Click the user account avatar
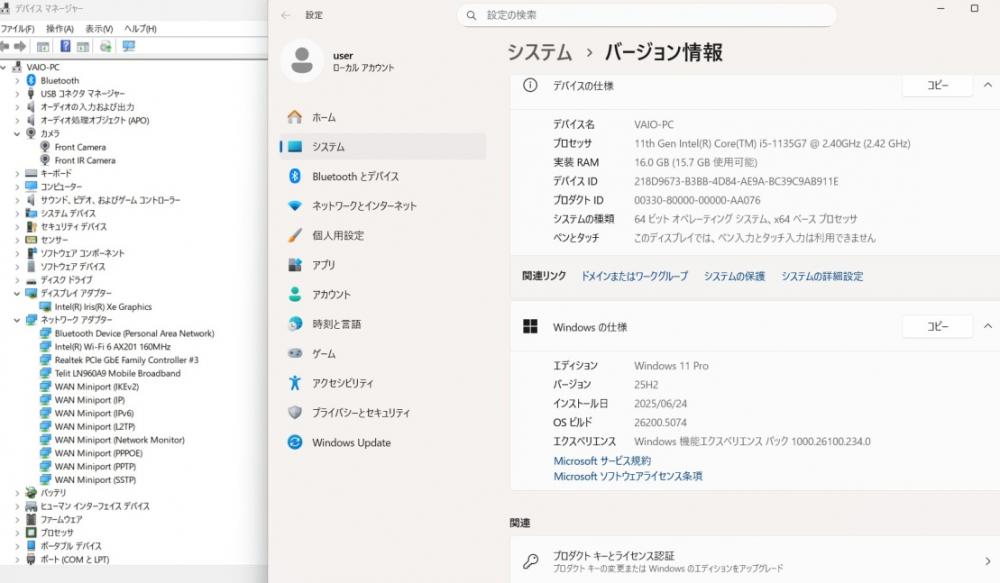Viewport: 1000px width, 583px height. (302, 61)
